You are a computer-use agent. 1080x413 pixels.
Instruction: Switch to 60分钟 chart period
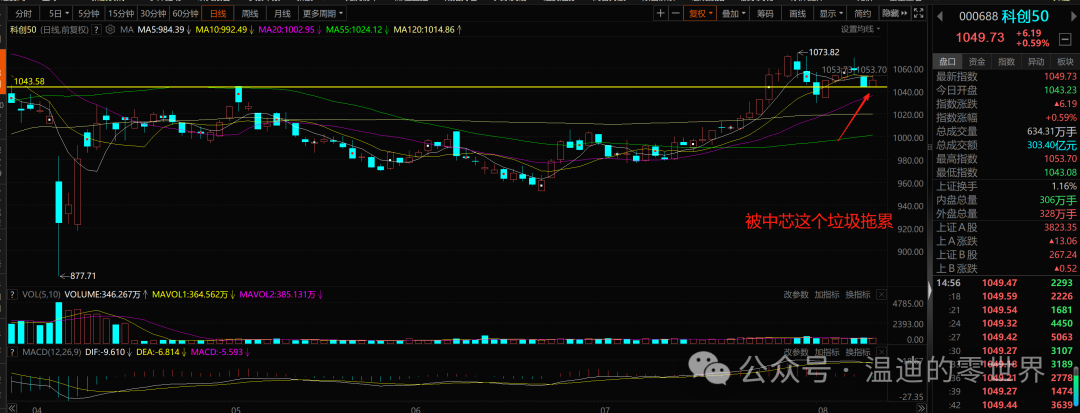pyautogui.click(x=185, y=13)
